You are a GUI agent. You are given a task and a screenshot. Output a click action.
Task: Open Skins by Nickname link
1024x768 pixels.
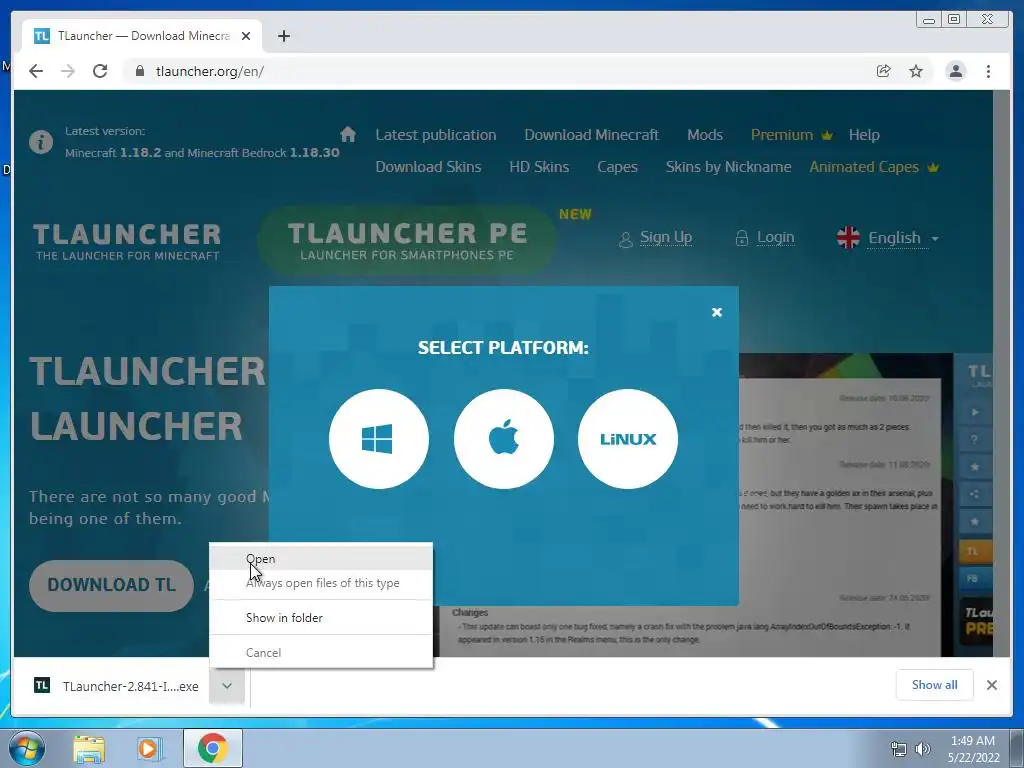728,167
